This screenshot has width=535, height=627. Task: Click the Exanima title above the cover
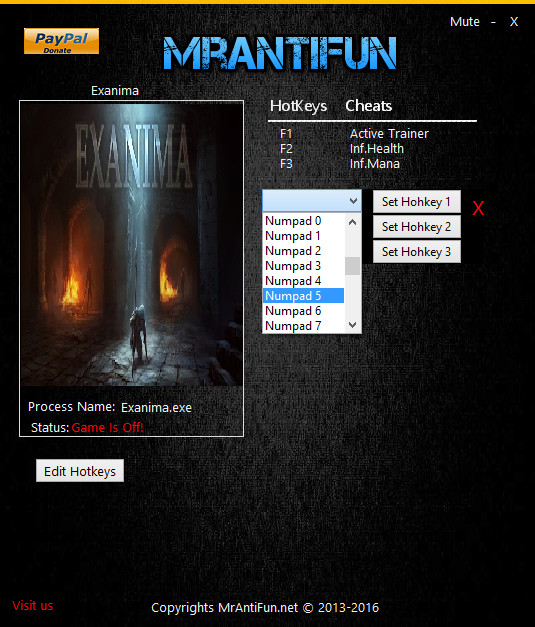click(x=115, y=91)
